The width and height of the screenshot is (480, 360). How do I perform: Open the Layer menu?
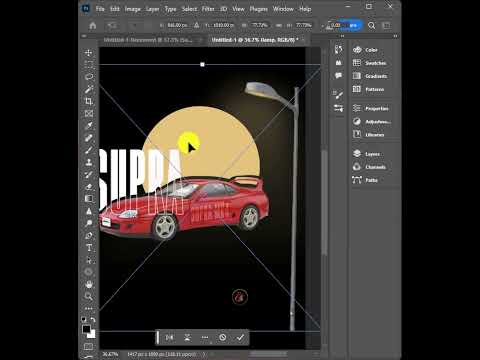point(152,9)
